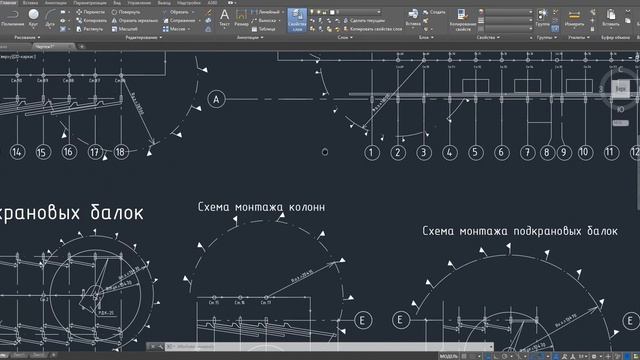Click Копировать свойства слоя
This screenshot has width=640, height=360.
[373, 29]
